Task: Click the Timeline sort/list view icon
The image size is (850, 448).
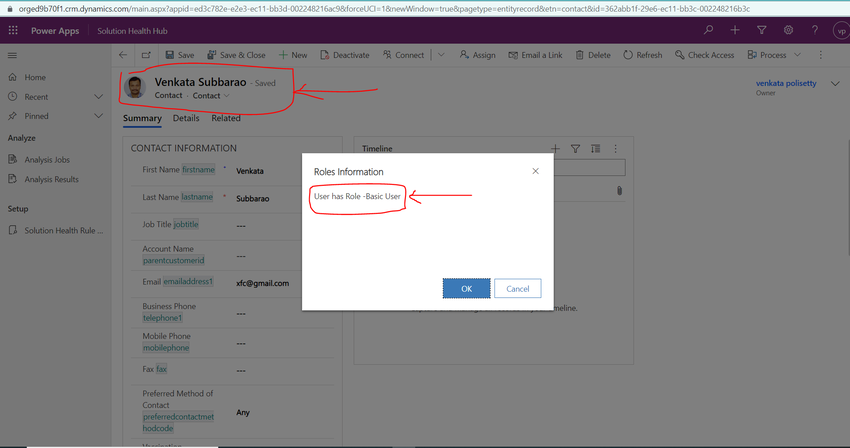Action: click(595, 149)
